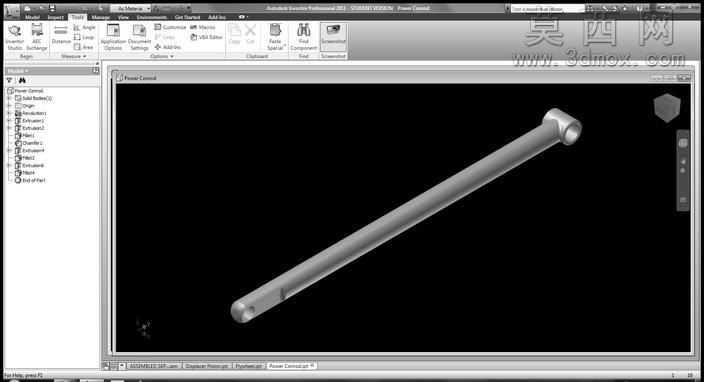Image resolution: width=704 pixels, height=382 pixels.
Task: Open the VBA Editor
Action: point(207,37)
